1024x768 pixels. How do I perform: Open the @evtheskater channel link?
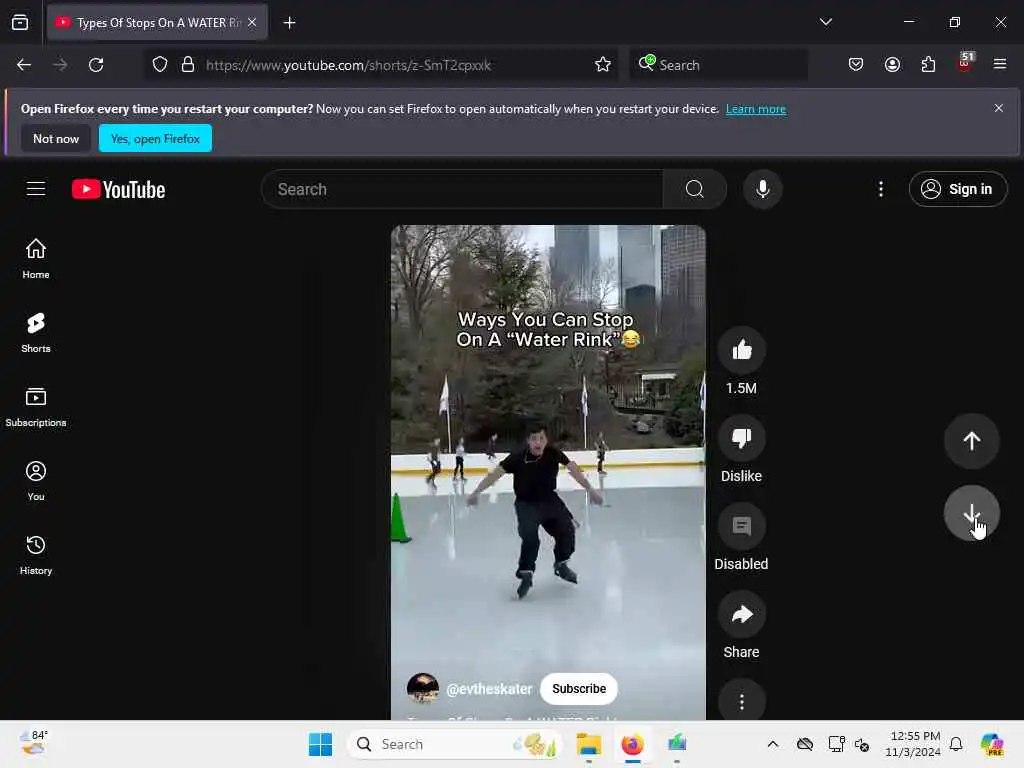[489, 689]
